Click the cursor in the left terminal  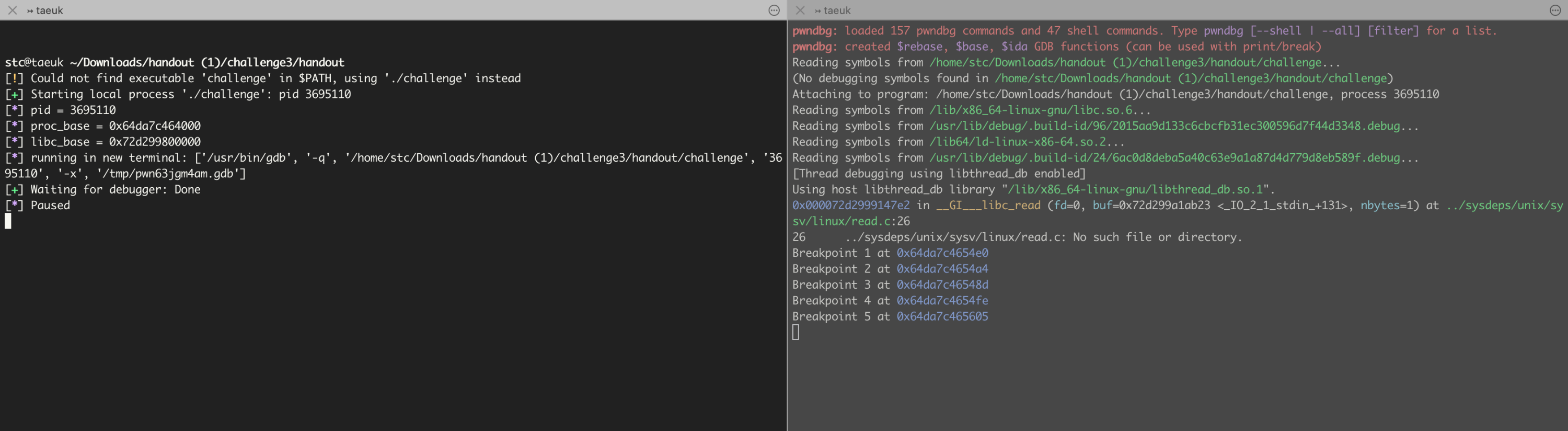click(x=8, y=221)
